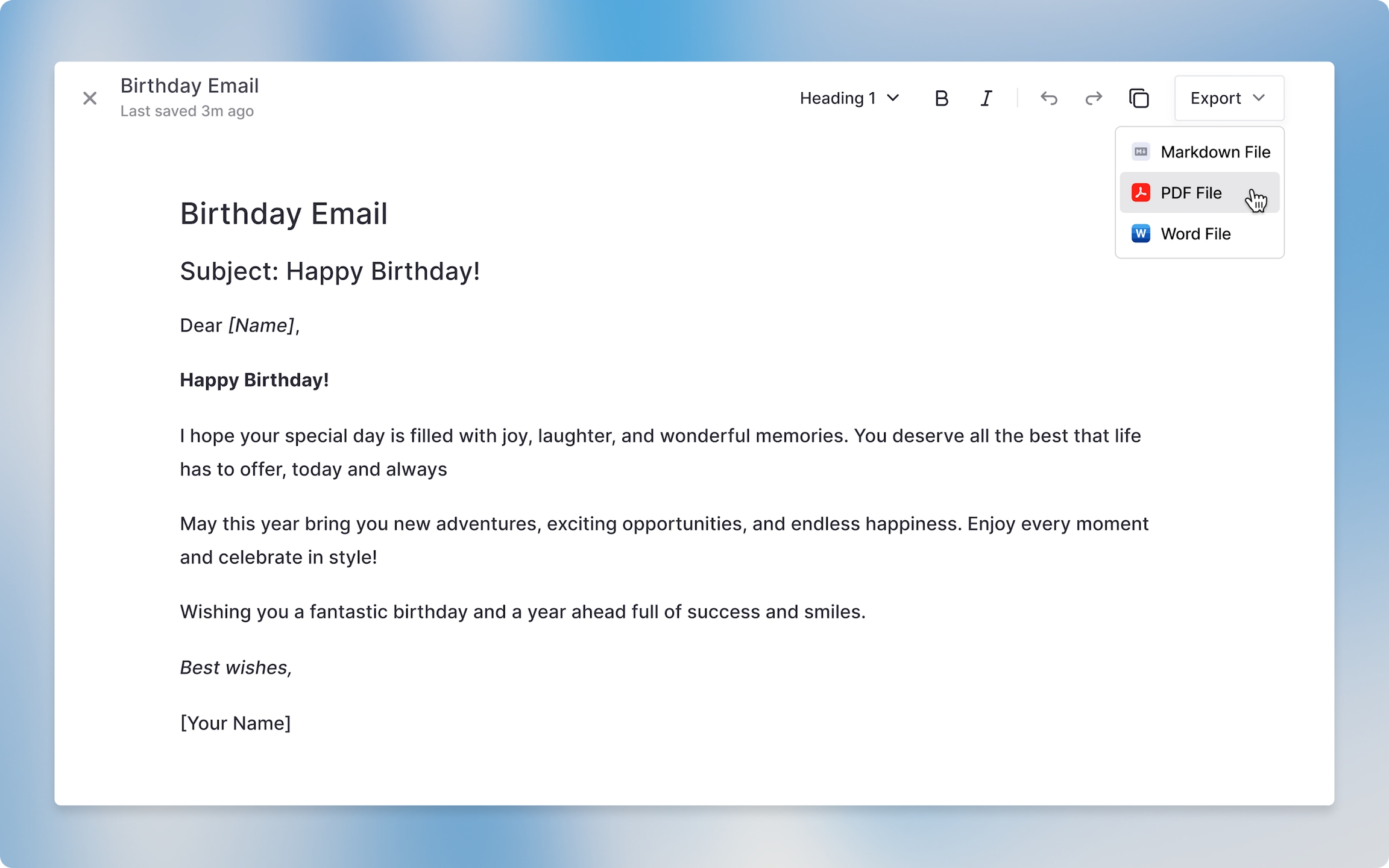
Task: Choose PDF File export option
Action: 1191,193
